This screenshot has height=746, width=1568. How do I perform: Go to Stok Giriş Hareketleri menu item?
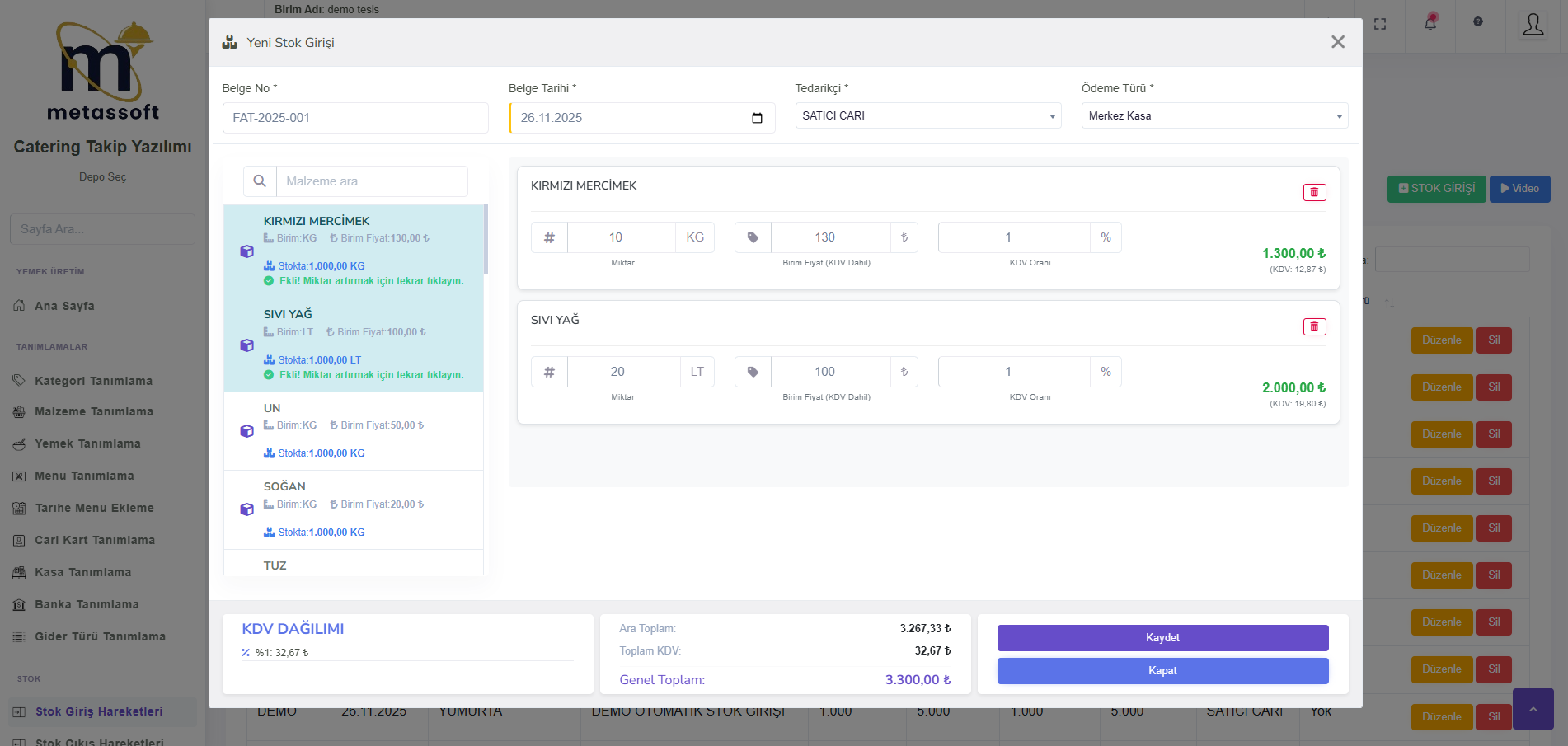click(x=98, y=711)
